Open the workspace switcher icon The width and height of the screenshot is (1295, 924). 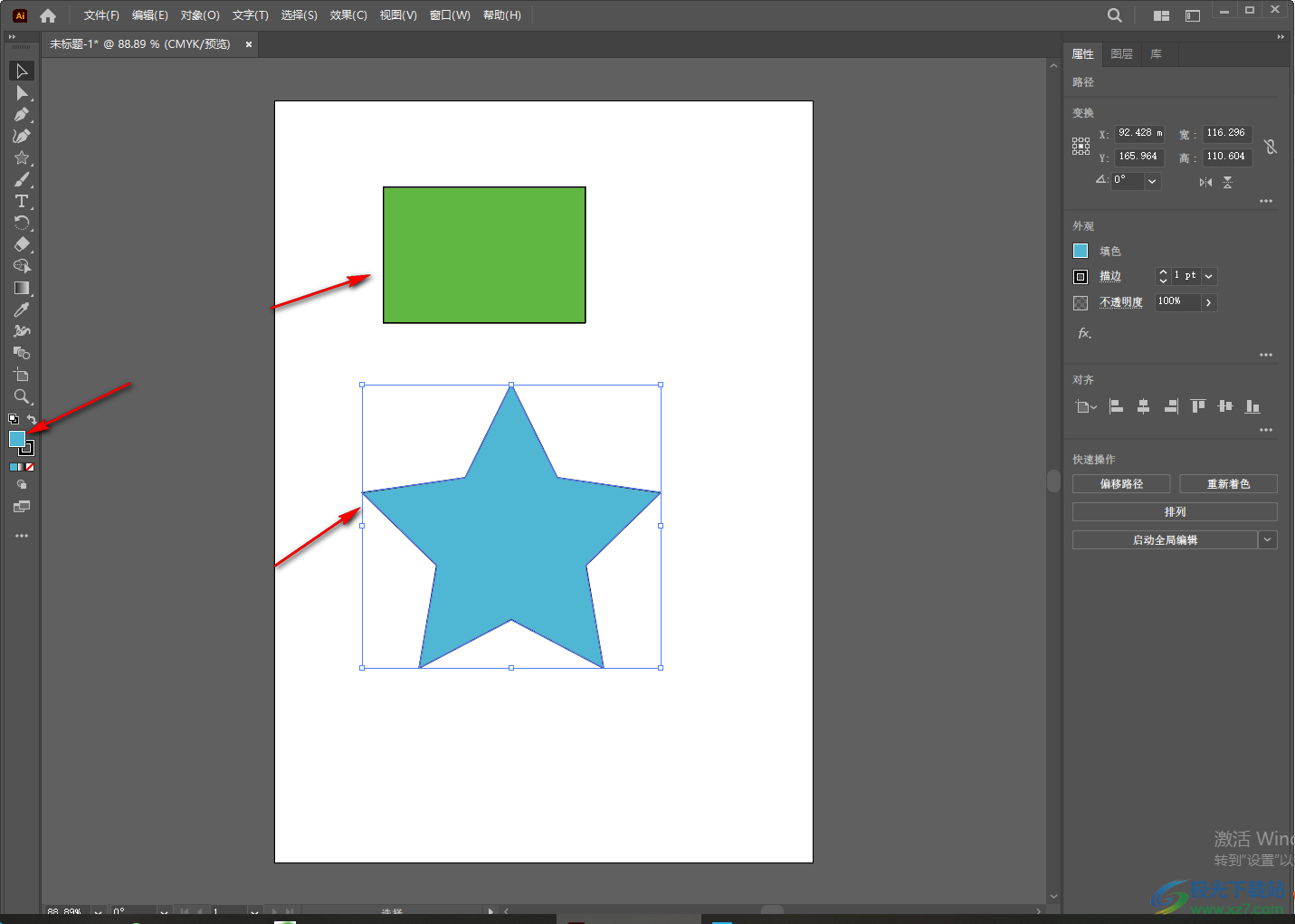click(x=1193, y=15)
